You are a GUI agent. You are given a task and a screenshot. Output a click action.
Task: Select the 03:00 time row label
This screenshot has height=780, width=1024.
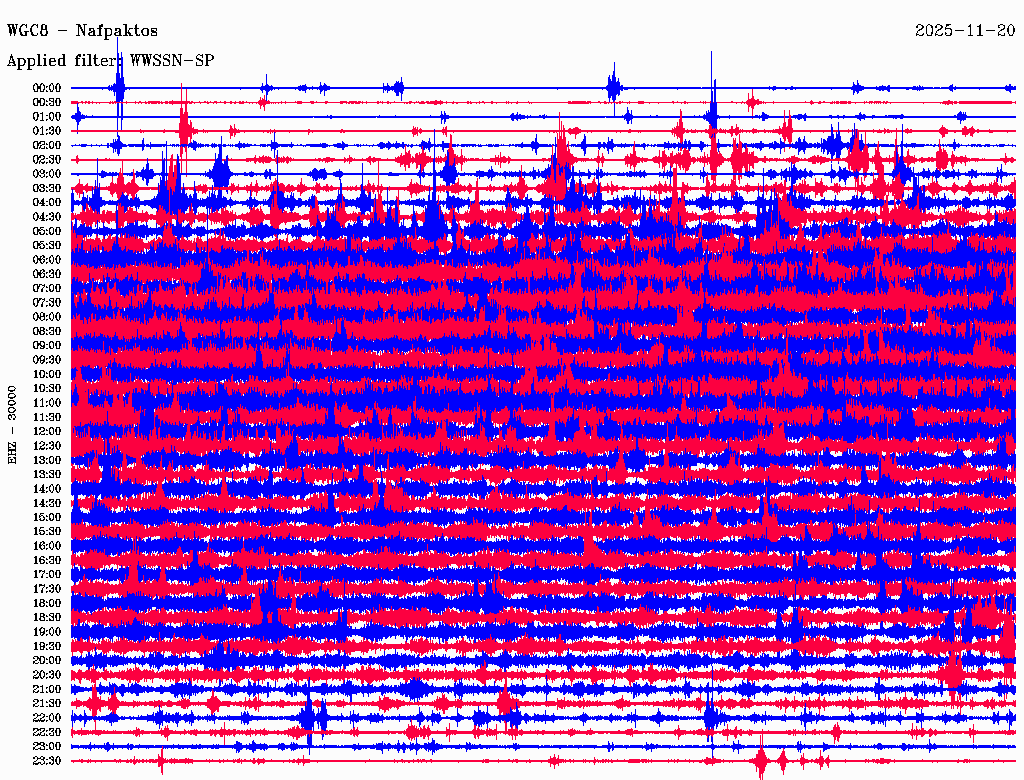coord(47,174)
